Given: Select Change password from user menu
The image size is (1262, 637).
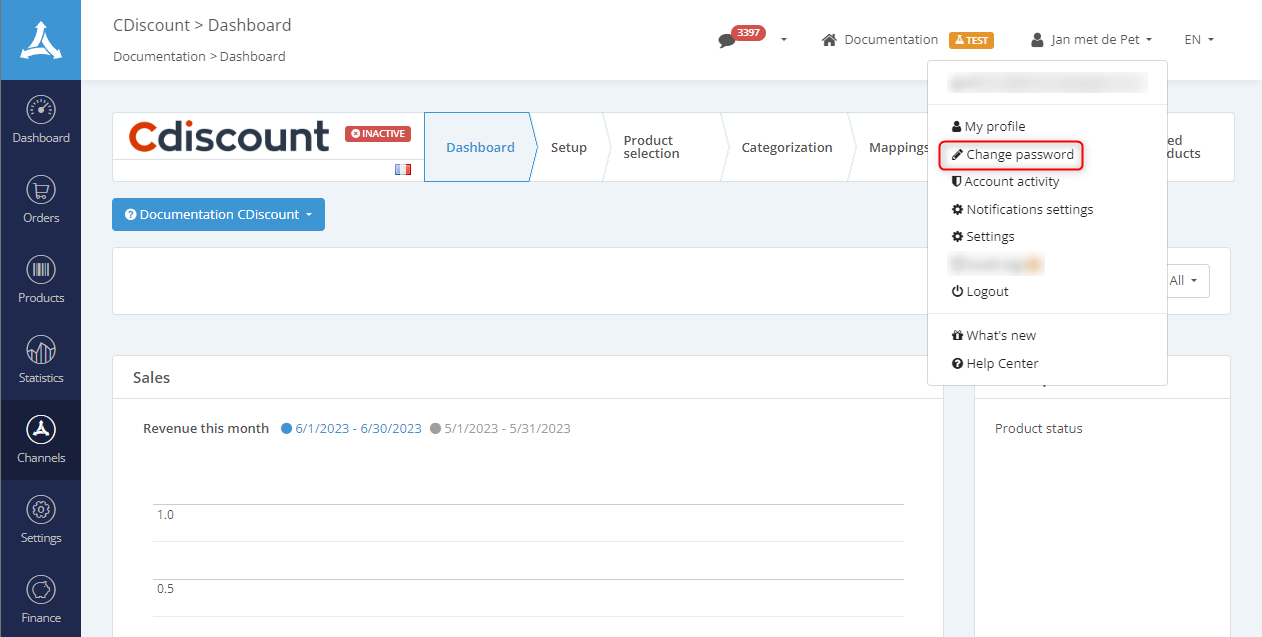Looking at the screenshot, I should (x=1012, y=155).
